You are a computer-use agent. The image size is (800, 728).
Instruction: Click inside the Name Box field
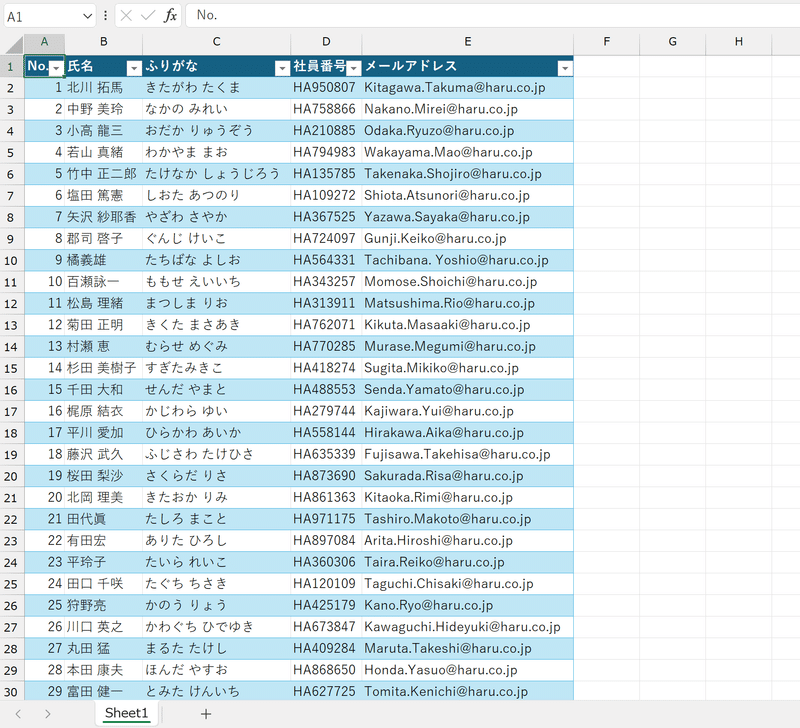tap(40, 15)
